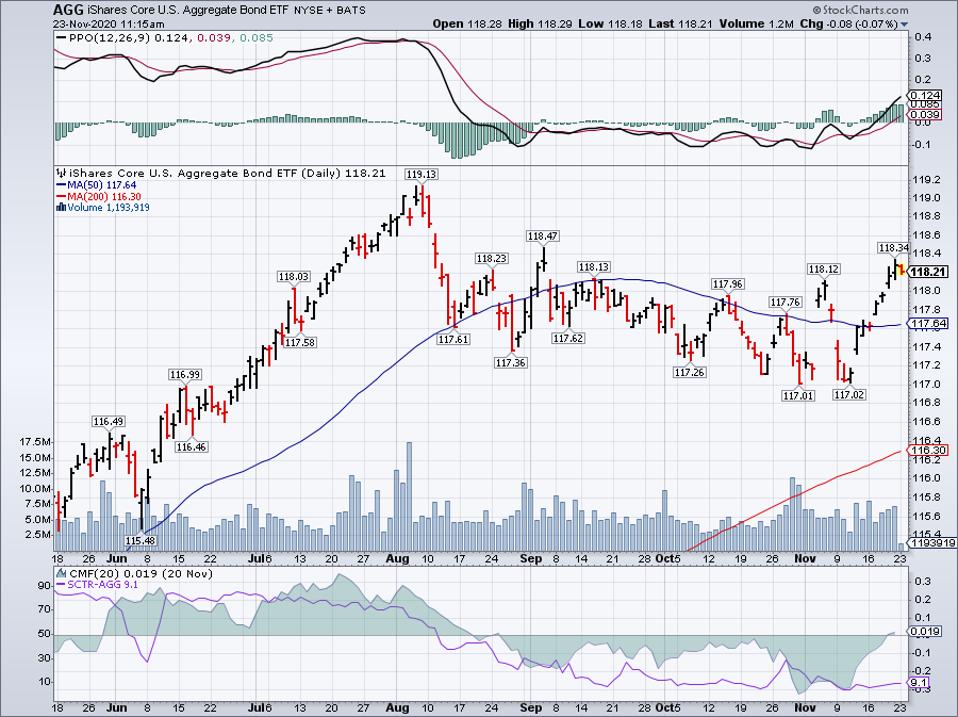Click the blue MA(50) legend line marker
Viewport: 958px width, 717px height.
[60, 185]
